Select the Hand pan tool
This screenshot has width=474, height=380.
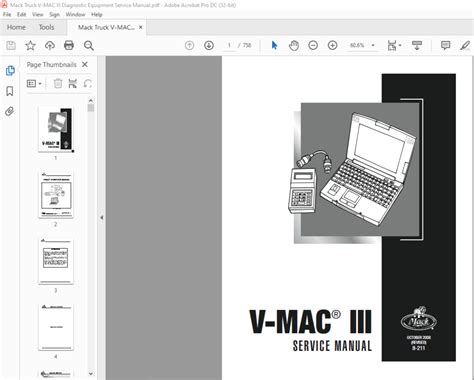(x=294, y=45)
